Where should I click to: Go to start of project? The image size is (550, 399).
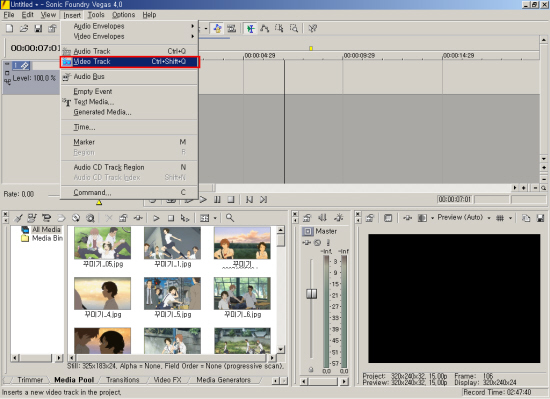(249, 200)
